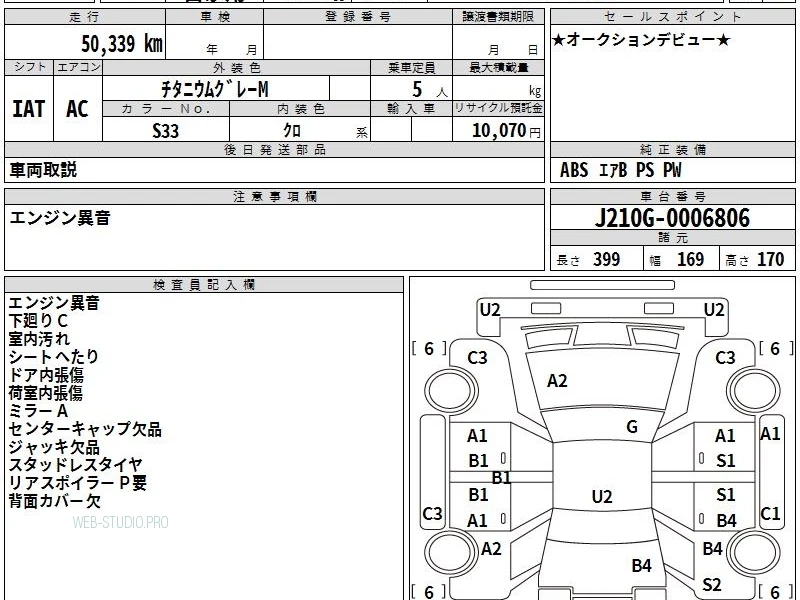Click the inspector note リアスポイラーP要
This screenshot has width=800, height=600.
click(78, 483)
